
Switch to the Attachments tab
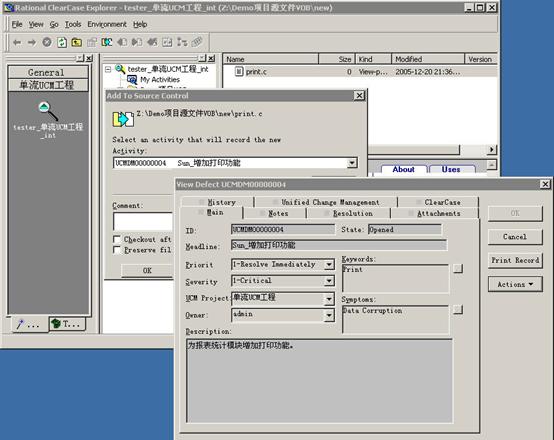point(435,213)
